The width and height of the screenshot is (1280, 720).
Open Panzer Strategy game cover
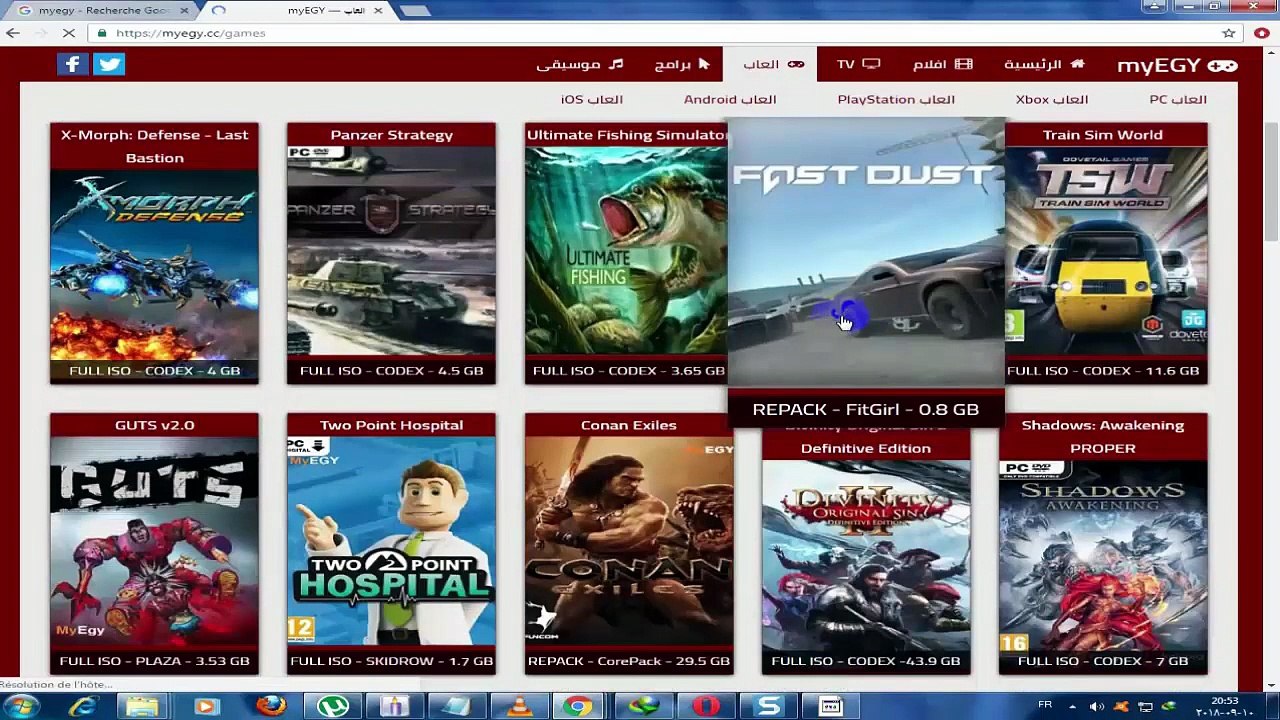(x=391, y=251)
